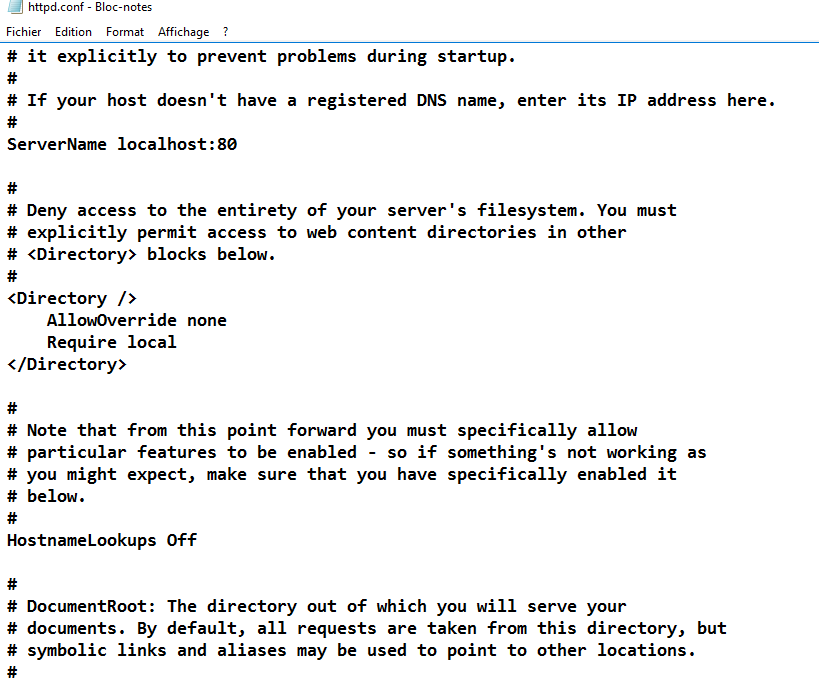This screenshot has height=694, width=819.
Task: Click the closing </Directory> tag
Action: point(67,364)
